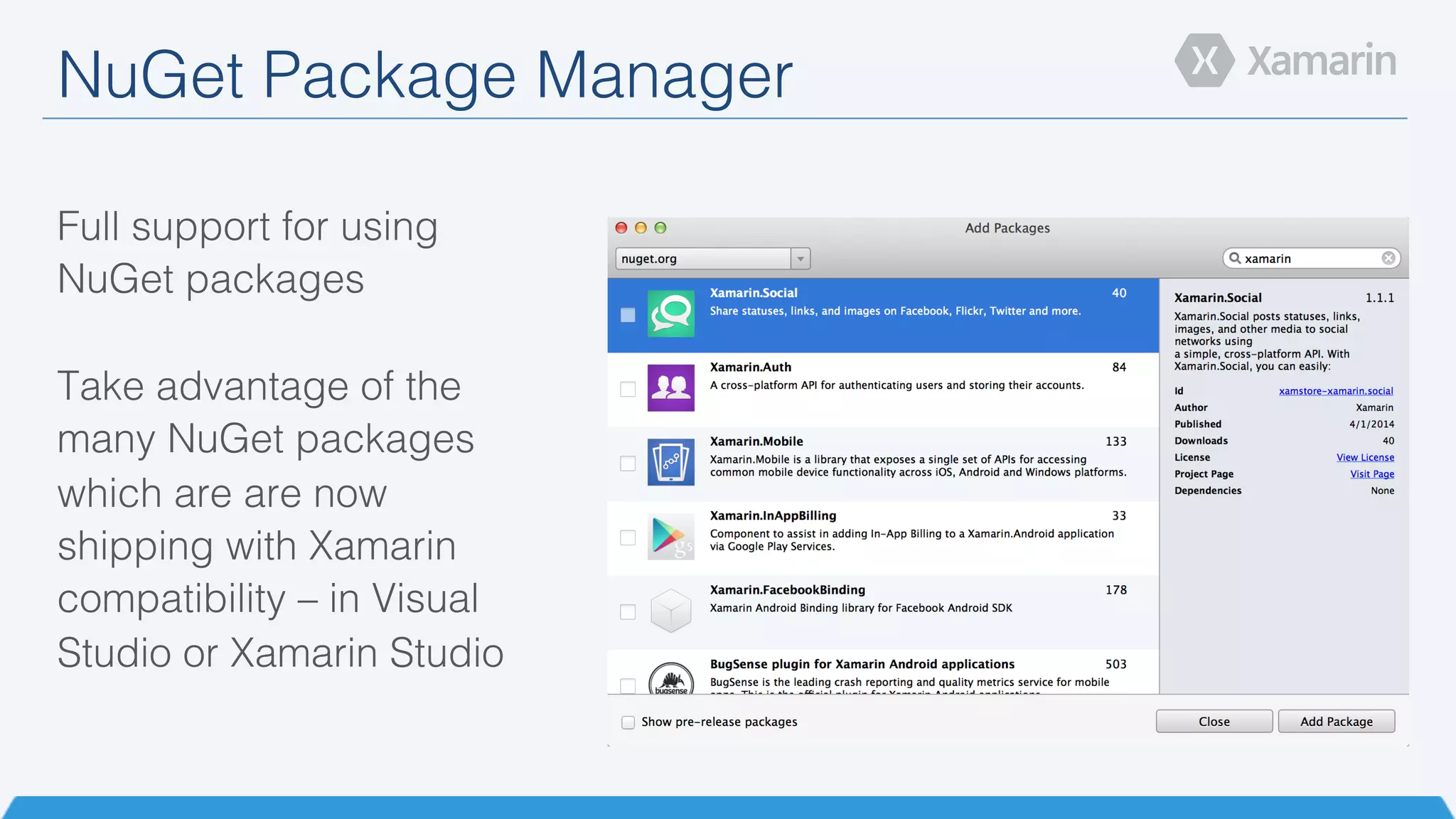Select the Xamarin.Mobile package title
This screenshot has height=819, width=1456.
tap(756, 441)
